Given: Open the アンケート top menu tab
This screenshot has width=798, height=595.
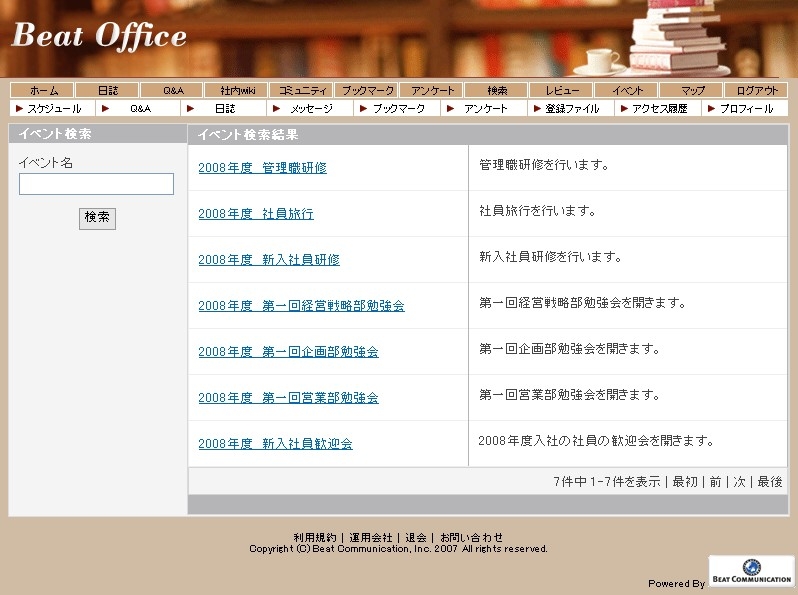Looking at the screenshot, I should click(x=432, y=90).
